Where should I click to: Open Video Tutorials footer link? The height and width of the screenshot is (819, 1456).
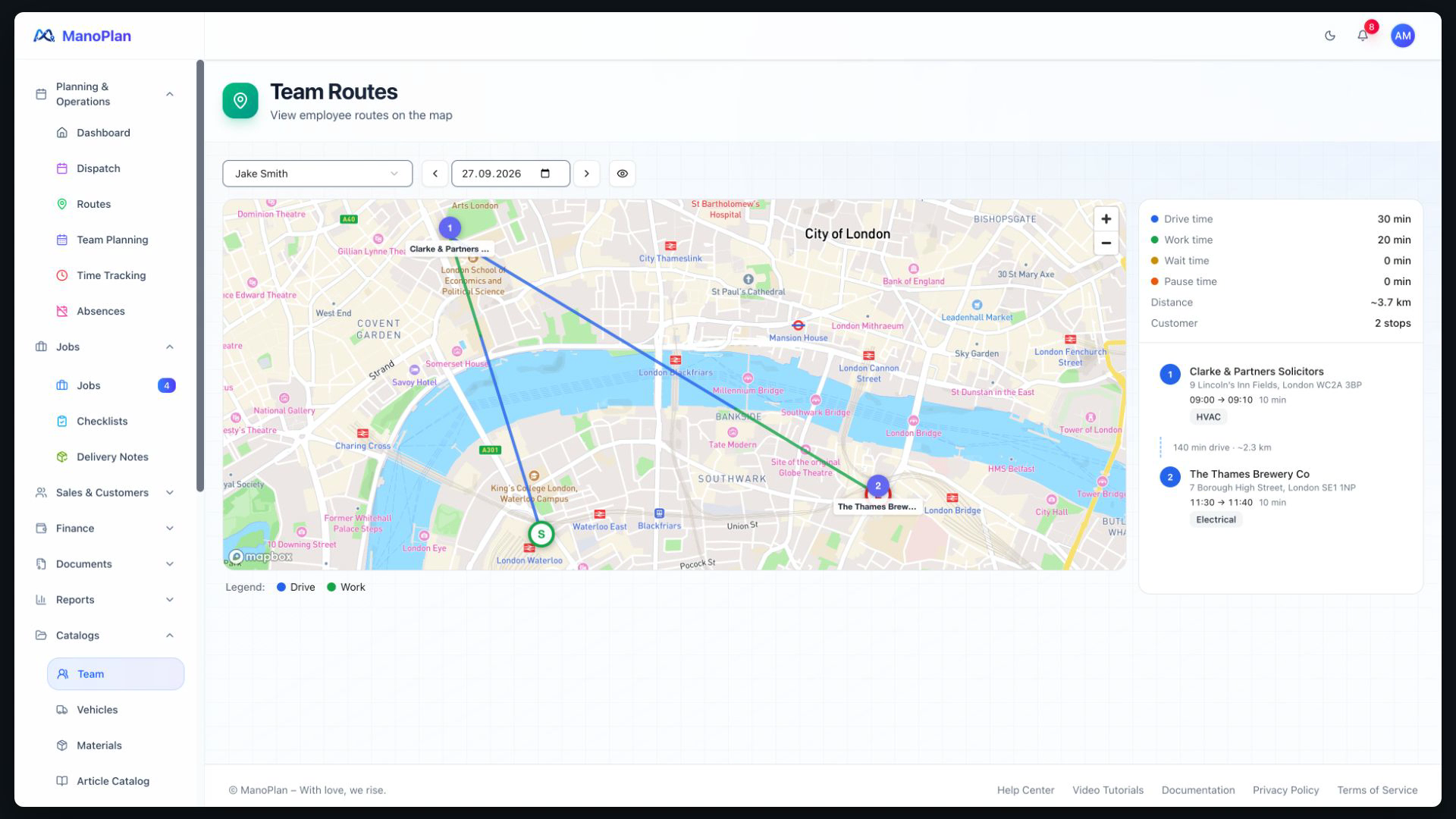pyautogui.click(x=1107, y=790)
